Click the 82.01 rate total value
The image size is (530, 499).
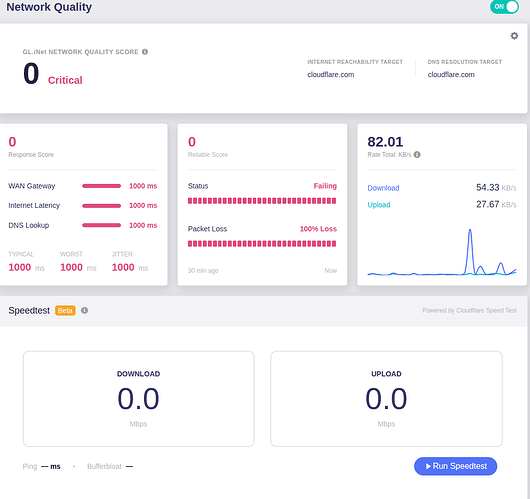coord(385,142)
